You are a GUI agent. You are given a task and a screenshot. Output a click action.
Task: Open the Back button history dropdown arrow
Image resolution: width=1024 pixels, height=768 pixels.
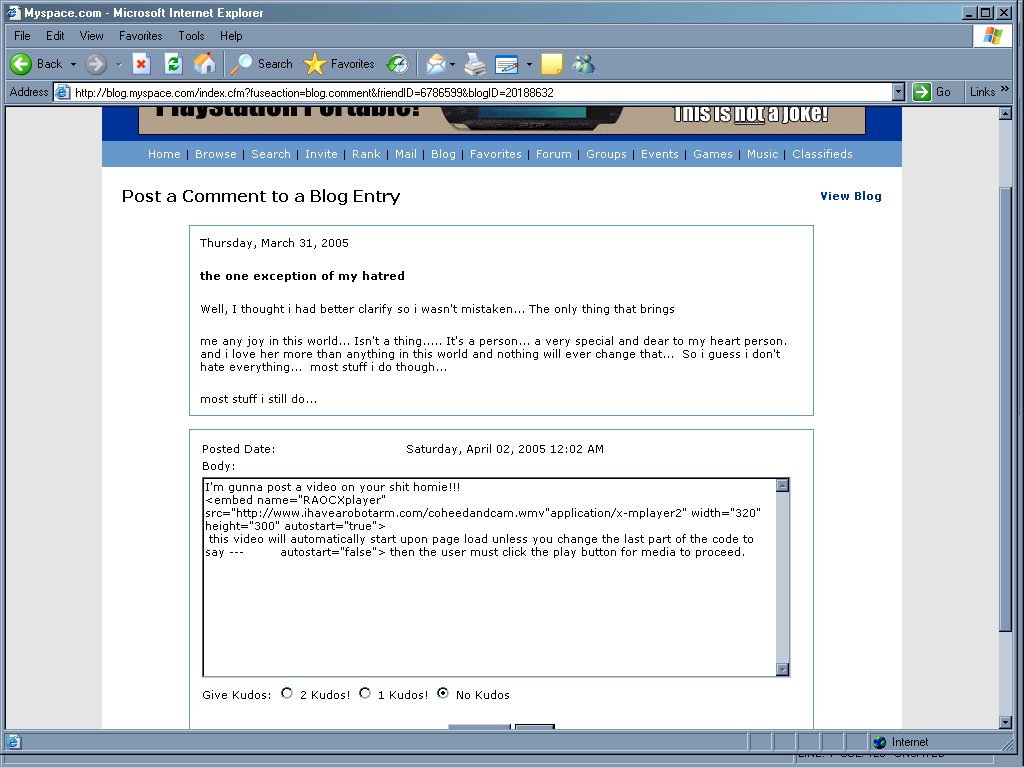click(73, 64)
